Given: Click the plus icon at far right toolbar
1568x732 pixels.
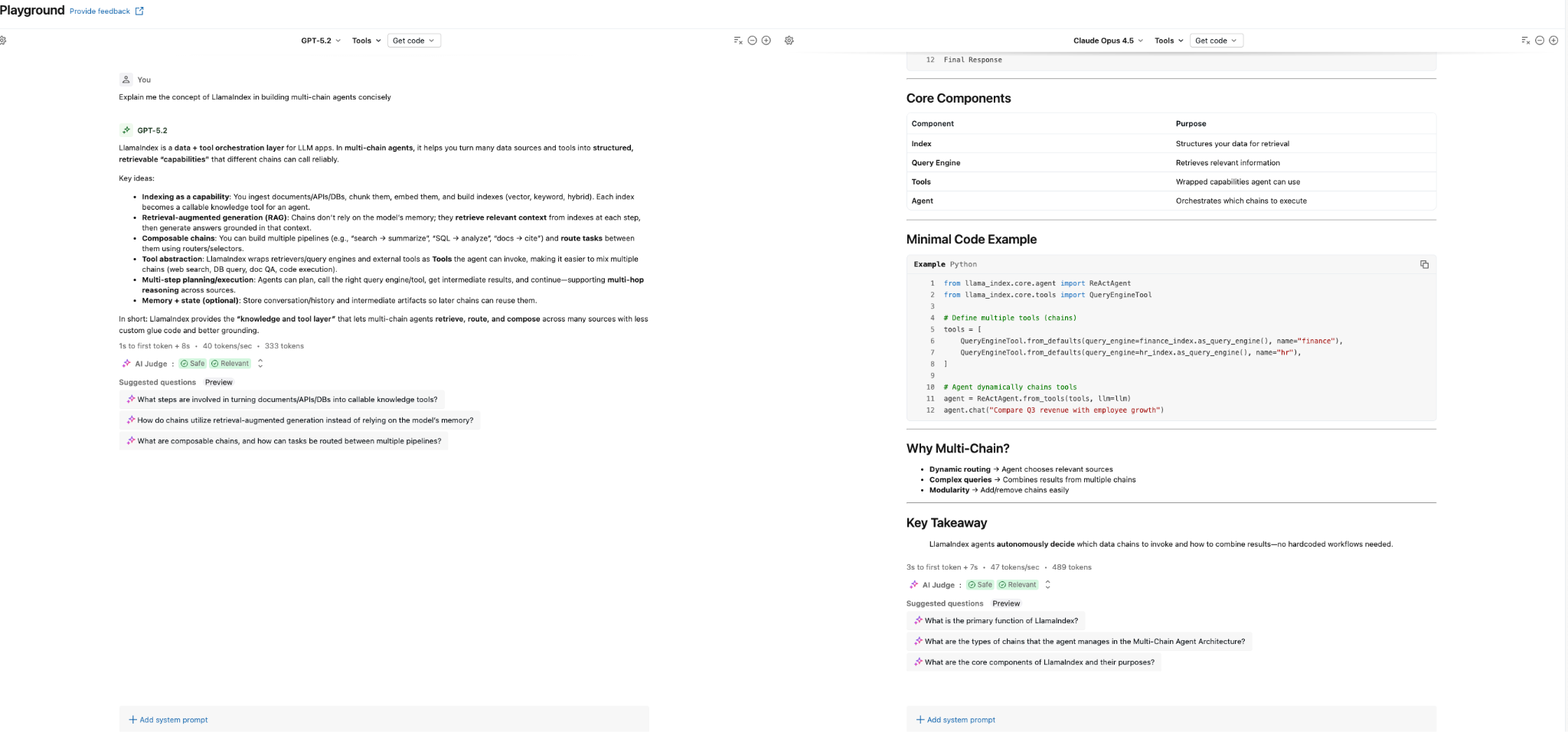Looking at the screenshot, I should click(1553, 41).
